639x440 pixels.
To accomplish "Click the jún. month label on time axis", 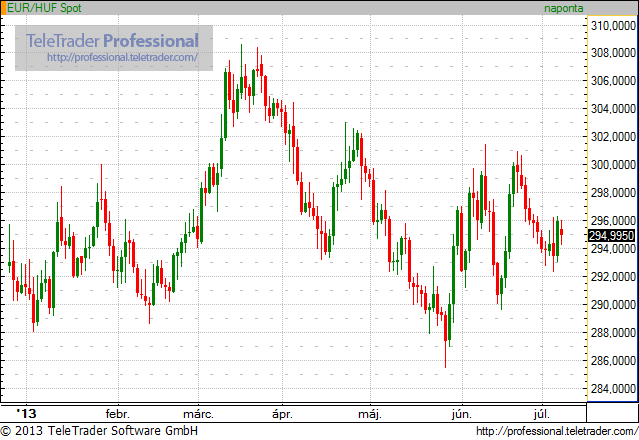I will (x=462, y=414).
